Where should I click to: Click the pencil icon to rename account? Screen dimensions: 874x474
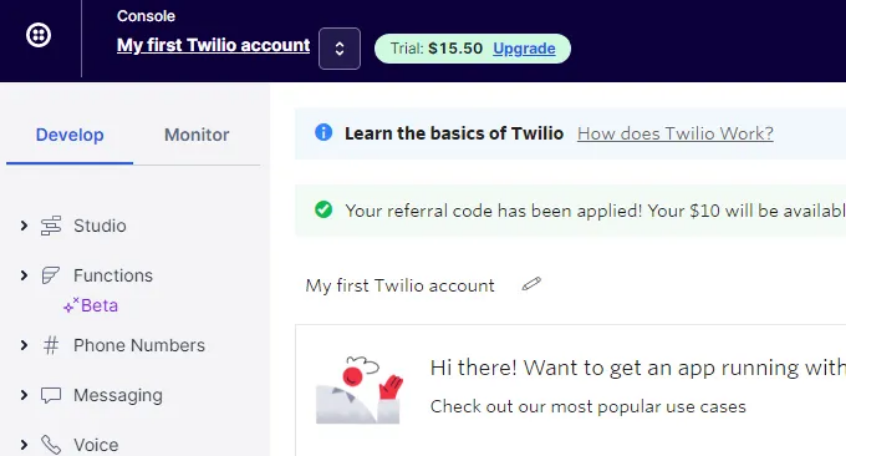(531, 285)
